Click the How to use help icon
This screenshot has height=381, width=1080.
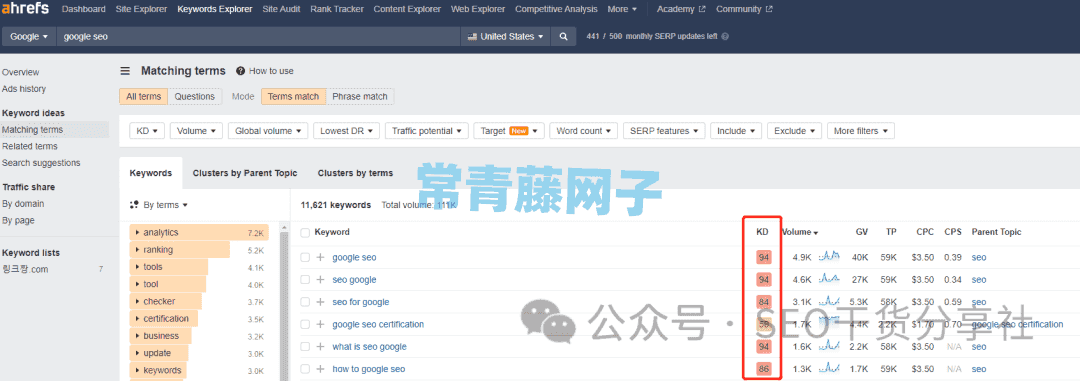click(x=240, y=71)
